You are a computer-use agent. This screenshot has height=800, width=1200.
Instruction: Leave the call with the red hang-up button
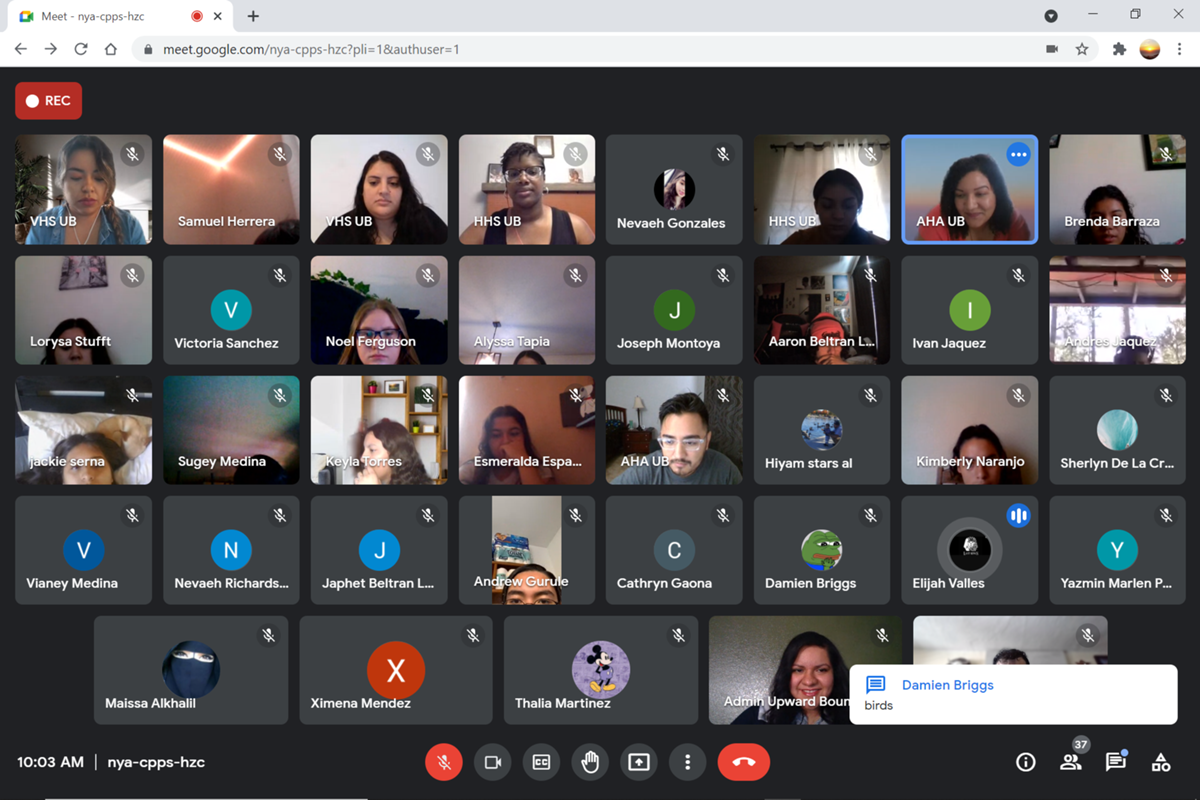(744, 762)
